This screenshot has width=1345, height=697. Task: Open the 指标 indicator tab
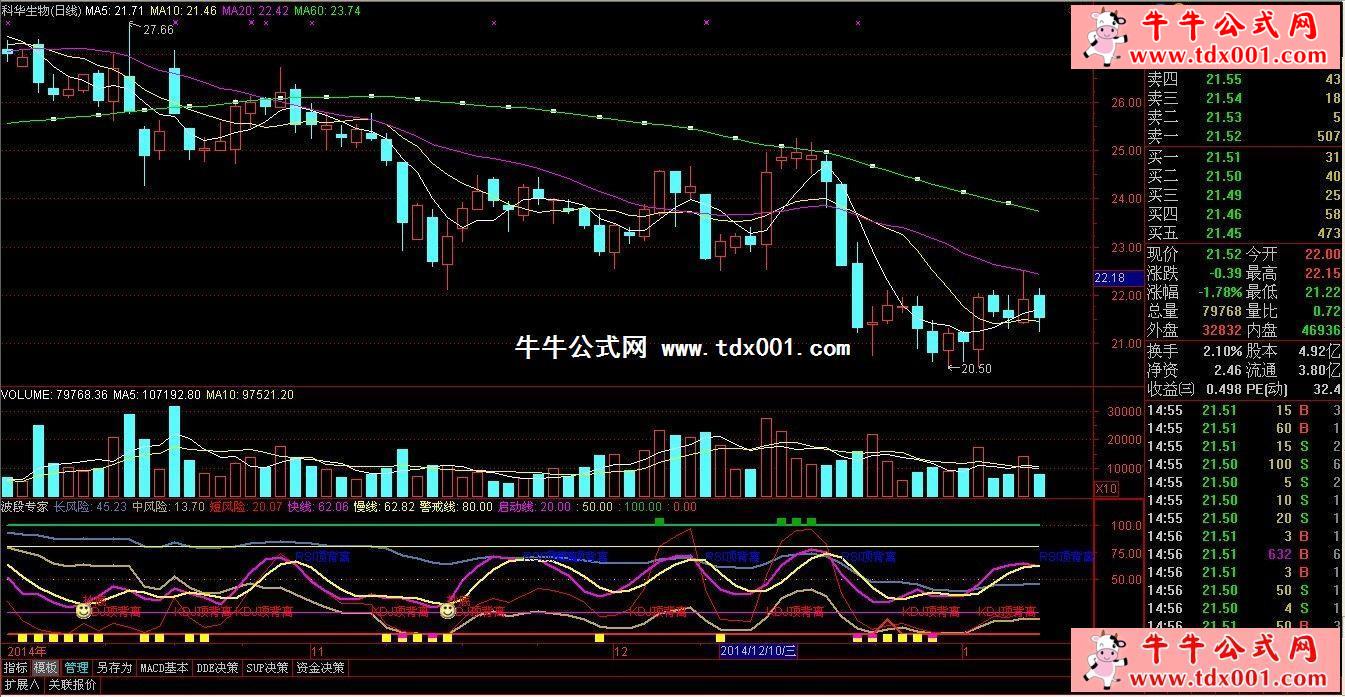pyautogui.click(x=15, y=667)
